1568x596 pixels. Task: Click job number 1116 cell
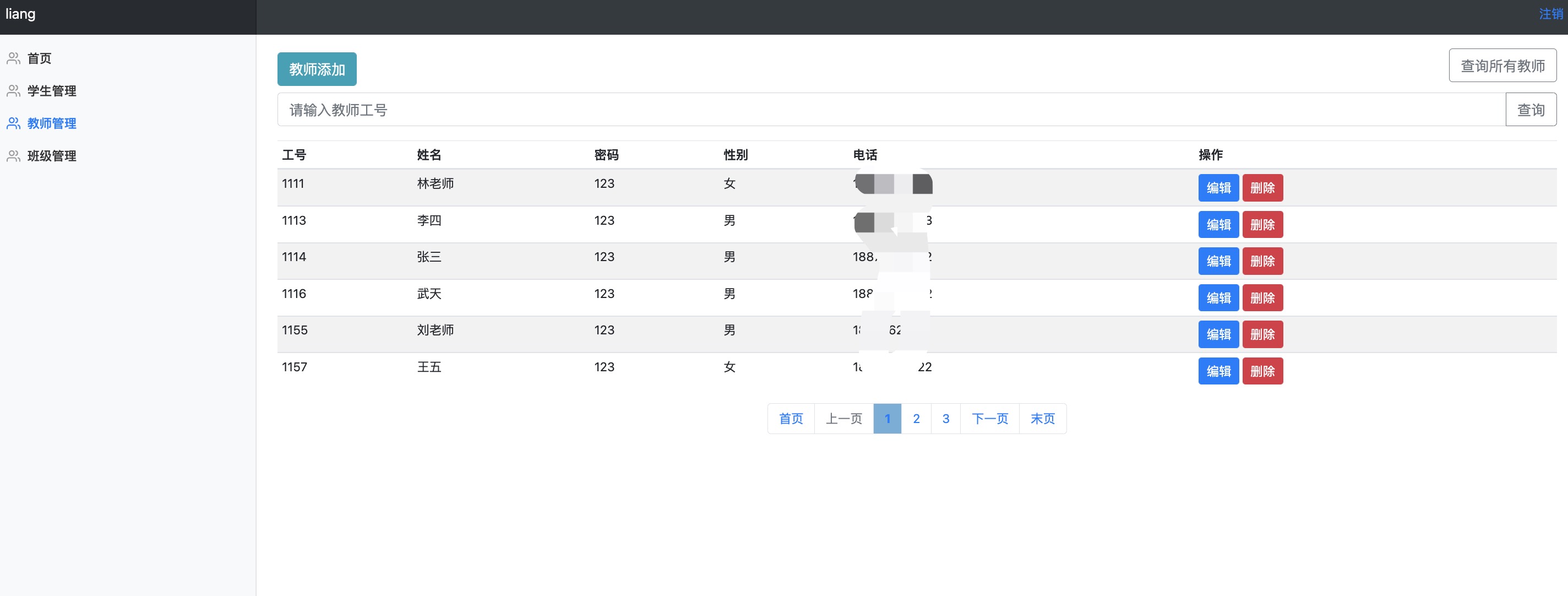[294, 294]
